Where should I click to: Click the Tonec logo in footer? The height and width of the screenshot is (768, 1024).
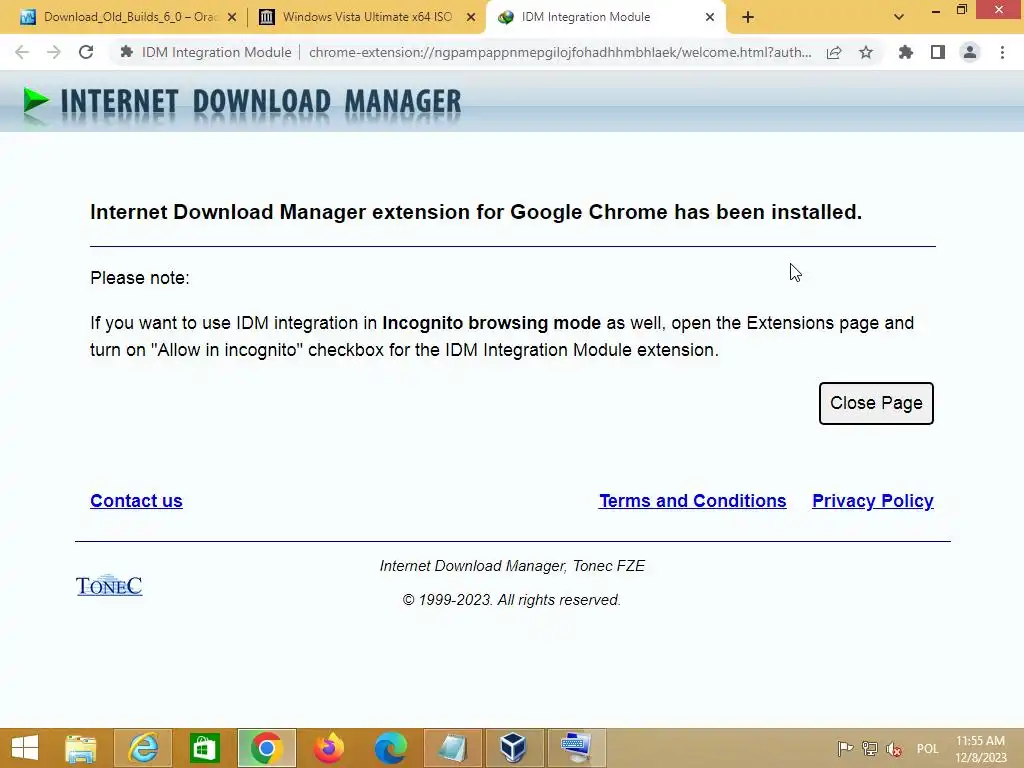[x=109, y=585]
